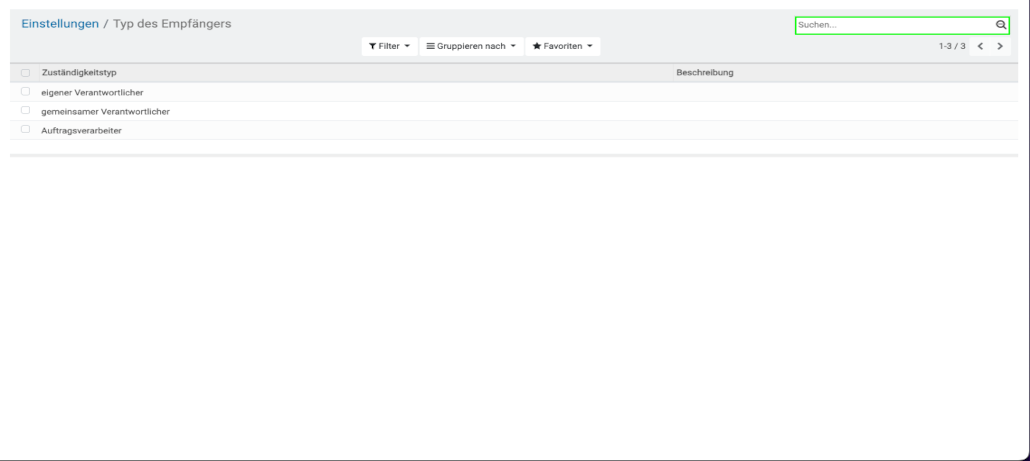Open the eigener Verantwortlicher record

(92, 93)
